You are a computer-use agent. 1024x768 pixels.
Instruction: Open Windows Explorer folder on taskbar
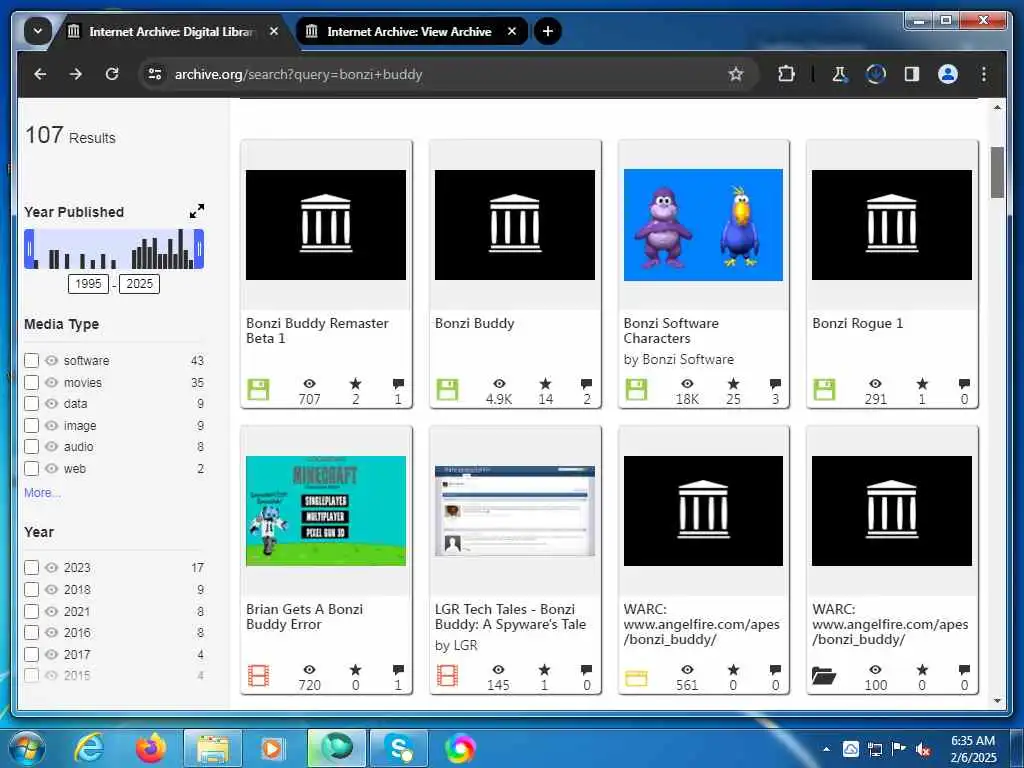point(213,750)
